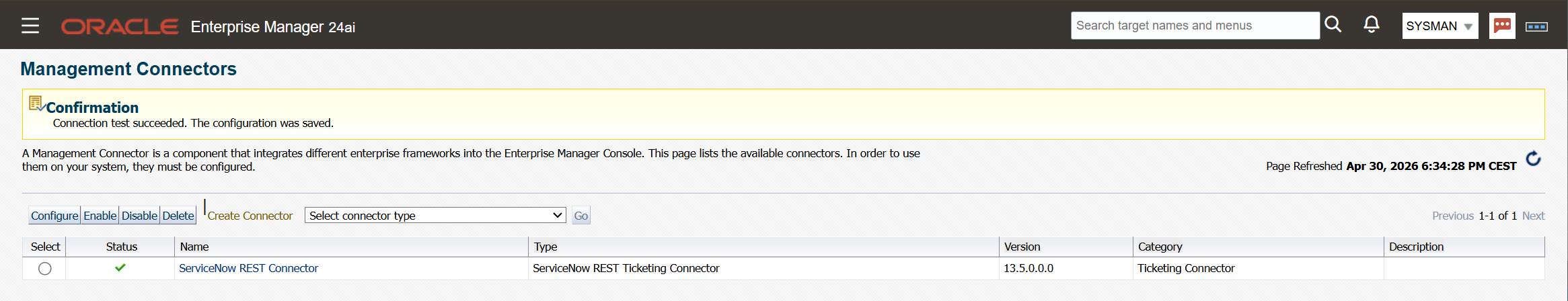Expand the Select connector type dropdown
The height and width of the screenshot is (301, 1568).
click(x=435, y=215)
